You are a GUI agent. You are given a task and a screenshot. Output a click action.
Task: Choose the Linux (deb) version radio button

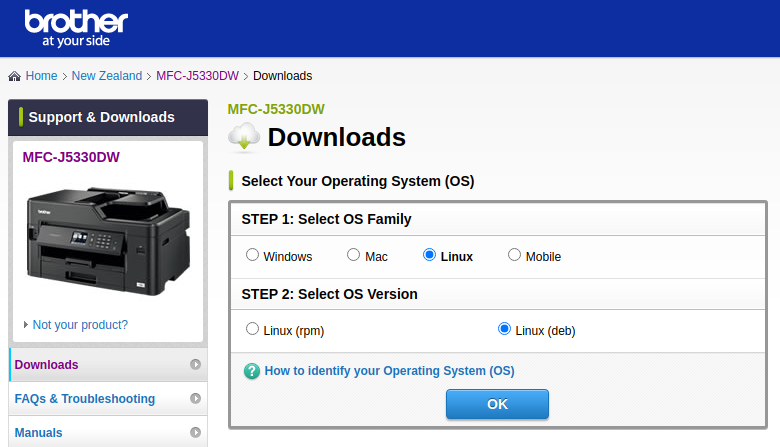point(504,329)
